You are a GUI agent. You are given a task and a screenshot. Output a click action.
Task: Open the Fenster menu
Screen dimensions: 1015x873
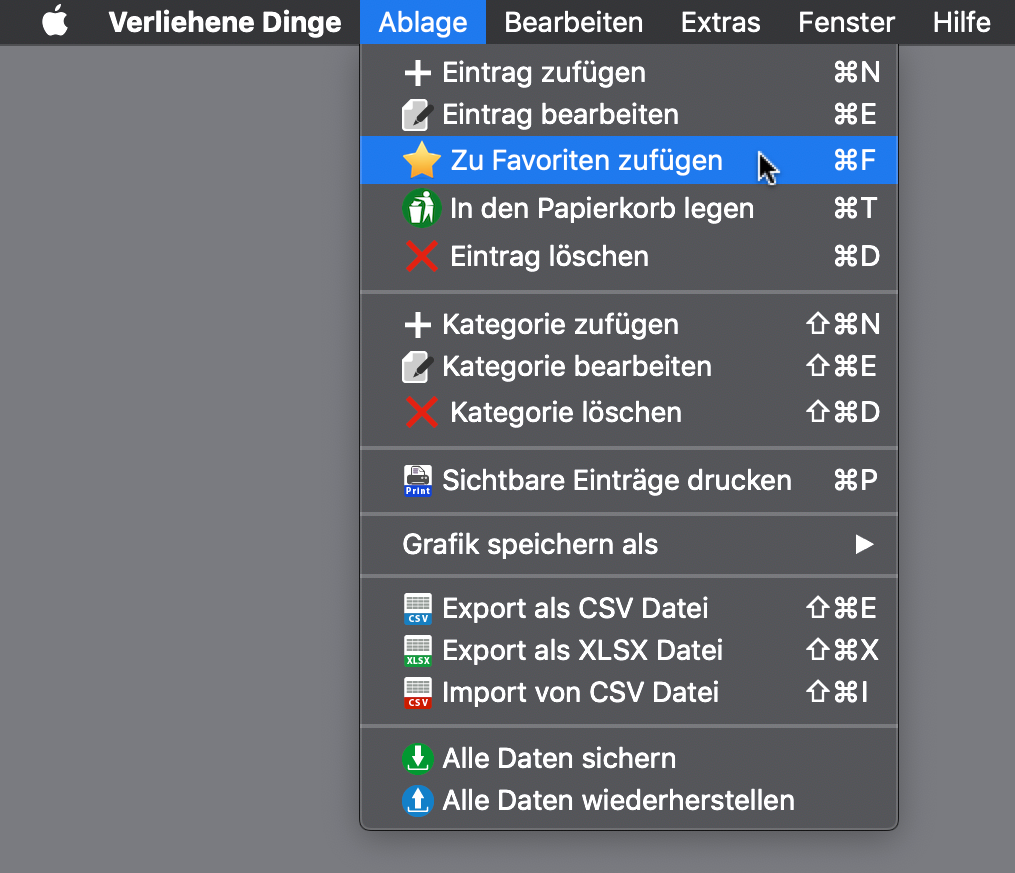pos(846,22)
